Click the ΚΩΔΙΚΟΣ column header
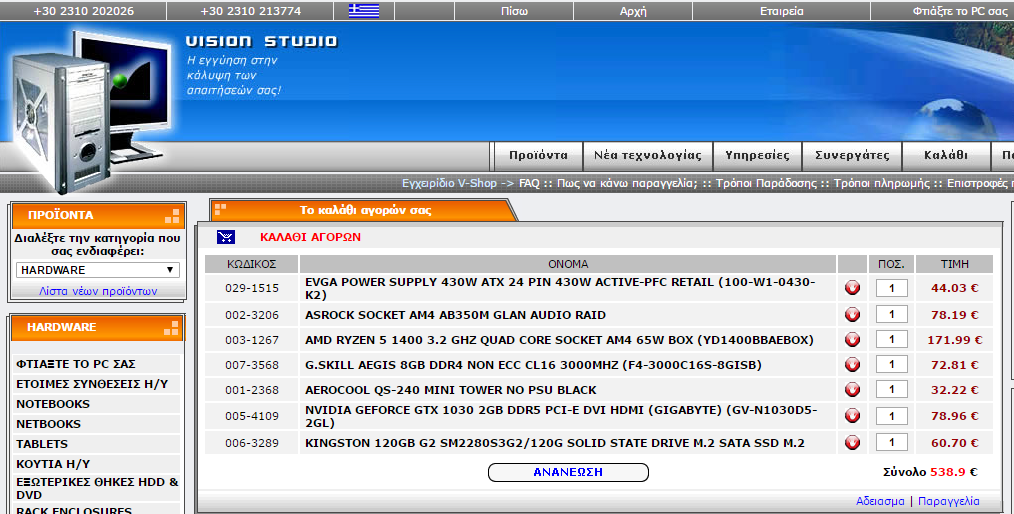1014x514 pixels. (252, 264)
